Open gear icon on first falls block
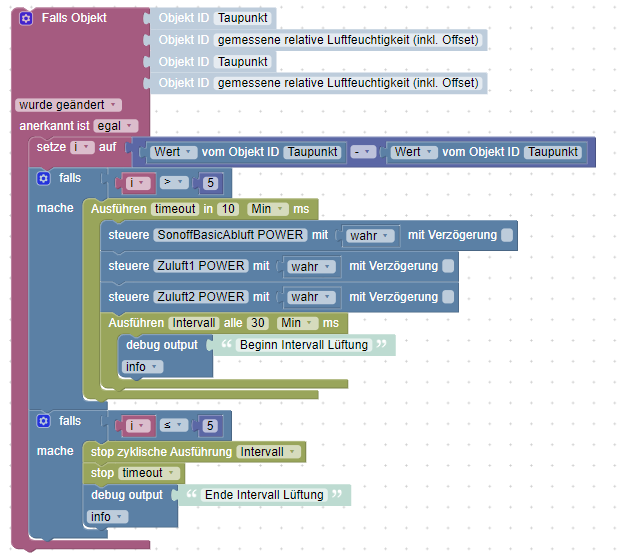This screenshot has height=557, width=633. [43, 178]
